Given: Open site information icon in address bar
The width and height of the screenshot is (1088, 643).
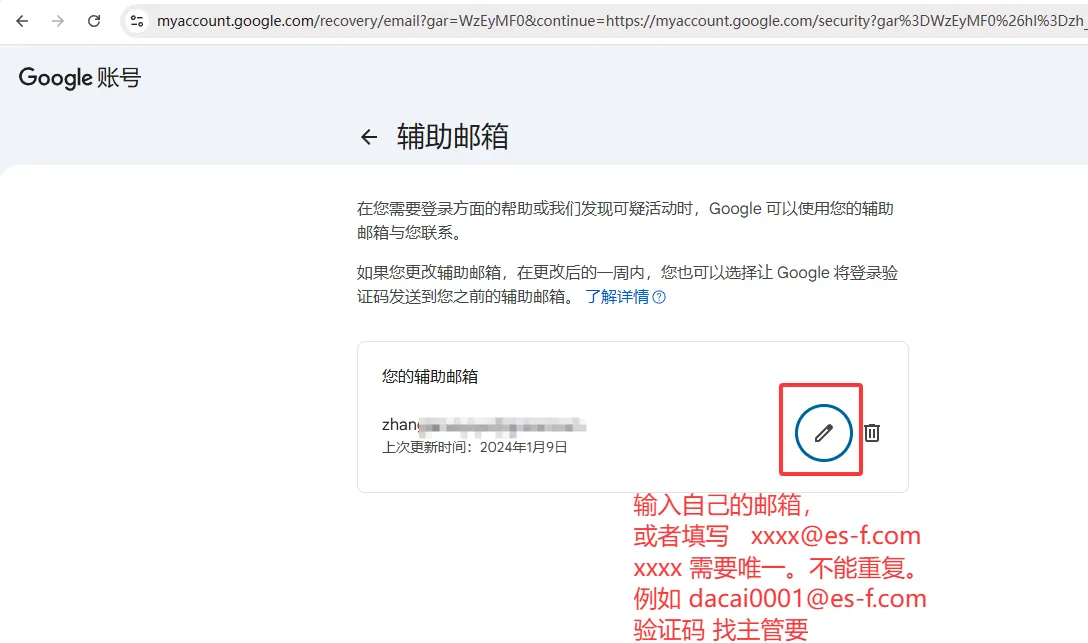Looking at the screenshot, I should click(x=137, y=21).
